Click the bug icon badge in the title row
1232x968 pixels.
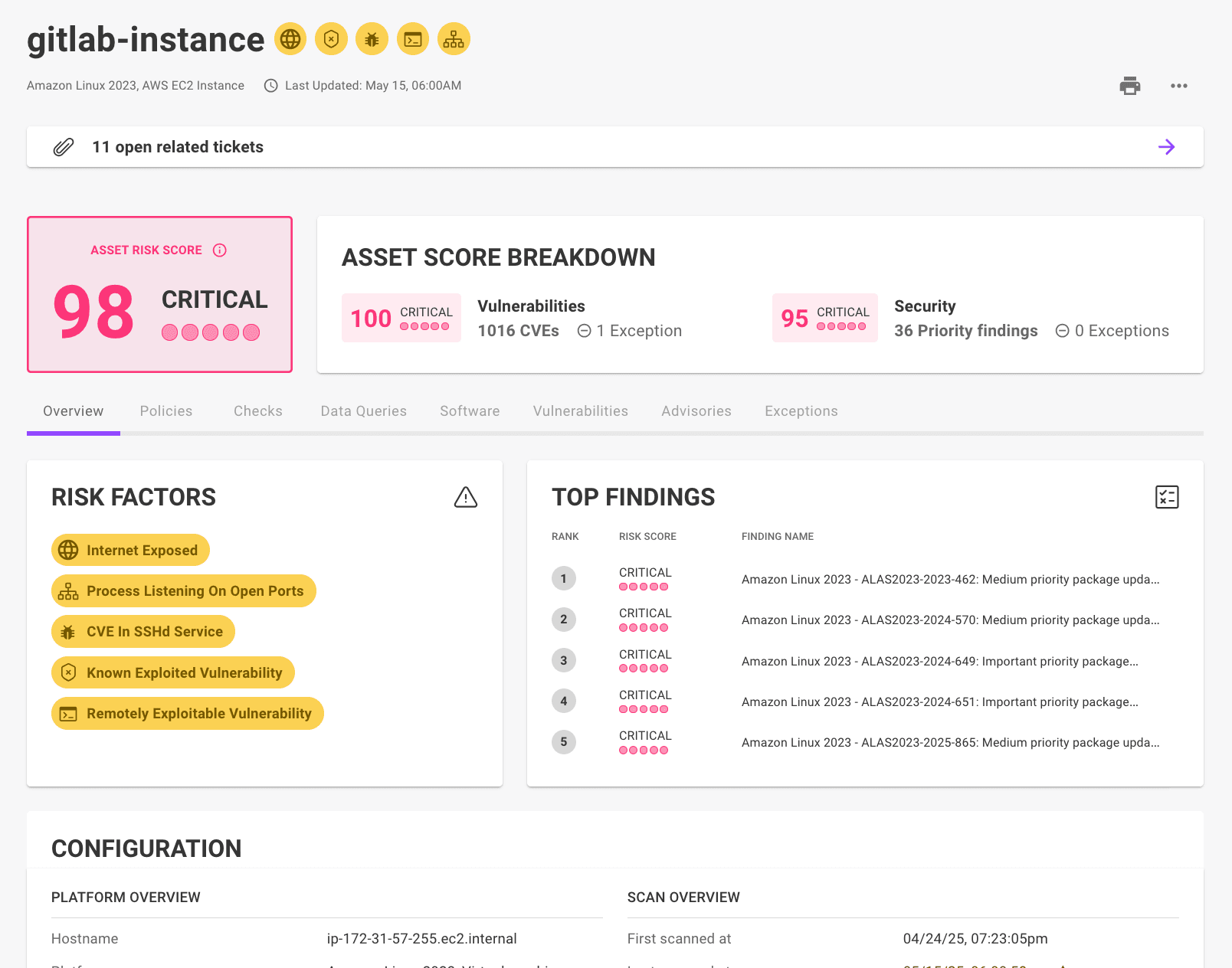(372, 38)
